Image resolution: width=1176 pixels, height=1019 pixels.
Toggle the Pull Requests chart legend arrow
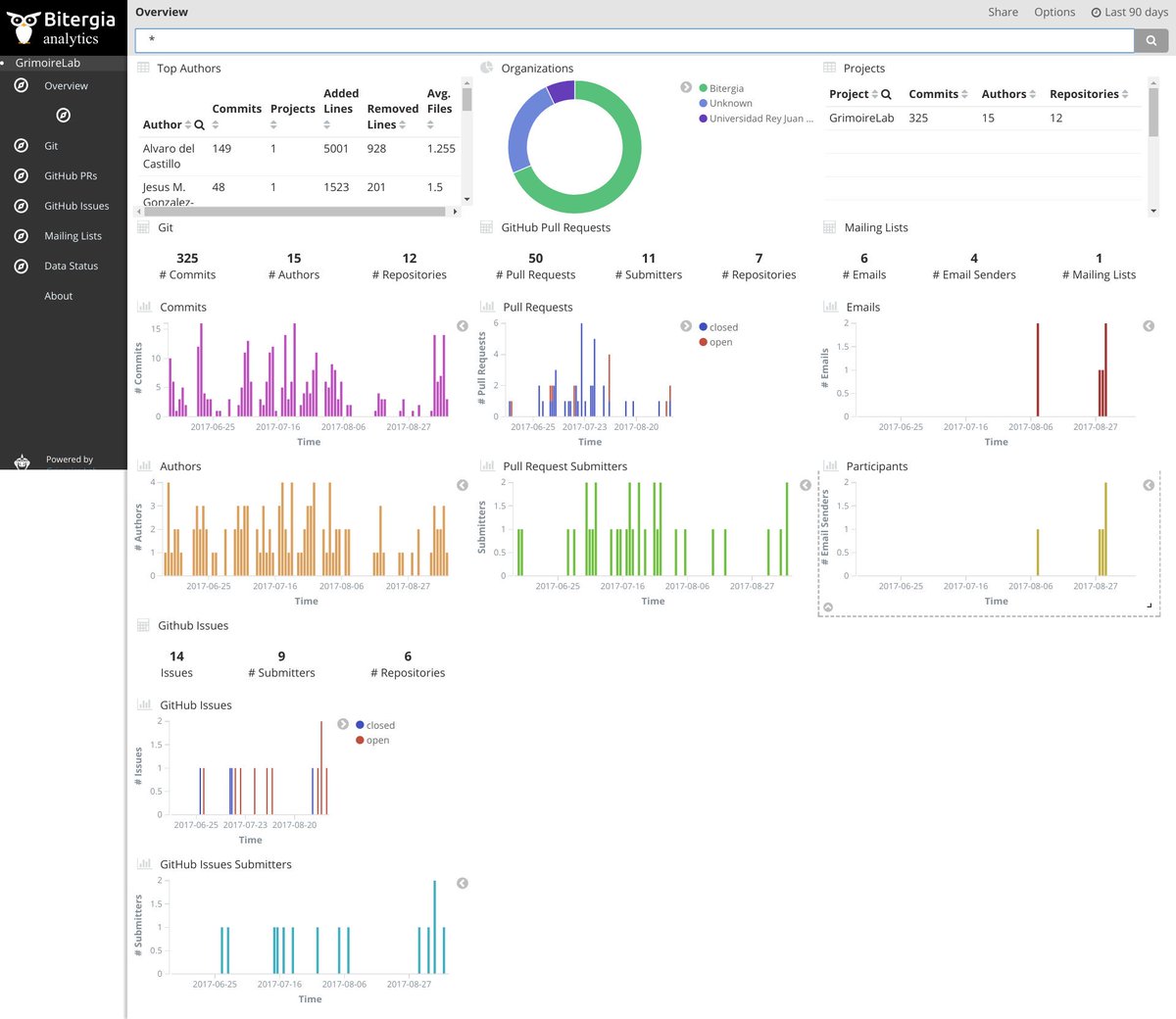(x=686, y=326)
